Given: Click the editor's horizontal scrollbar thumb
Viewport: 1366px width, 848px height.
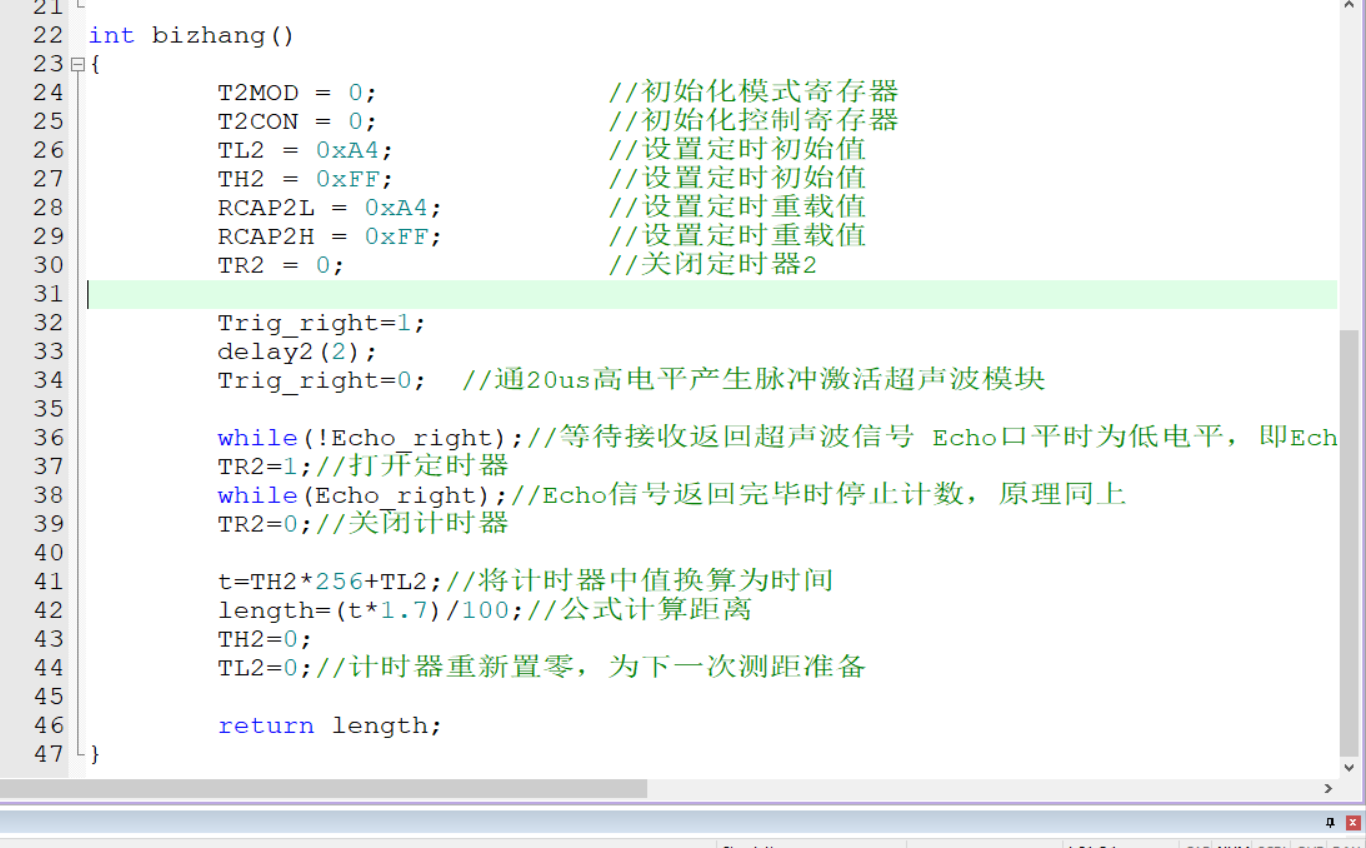Looking at the screenshot, I should (x=324, y=789).
